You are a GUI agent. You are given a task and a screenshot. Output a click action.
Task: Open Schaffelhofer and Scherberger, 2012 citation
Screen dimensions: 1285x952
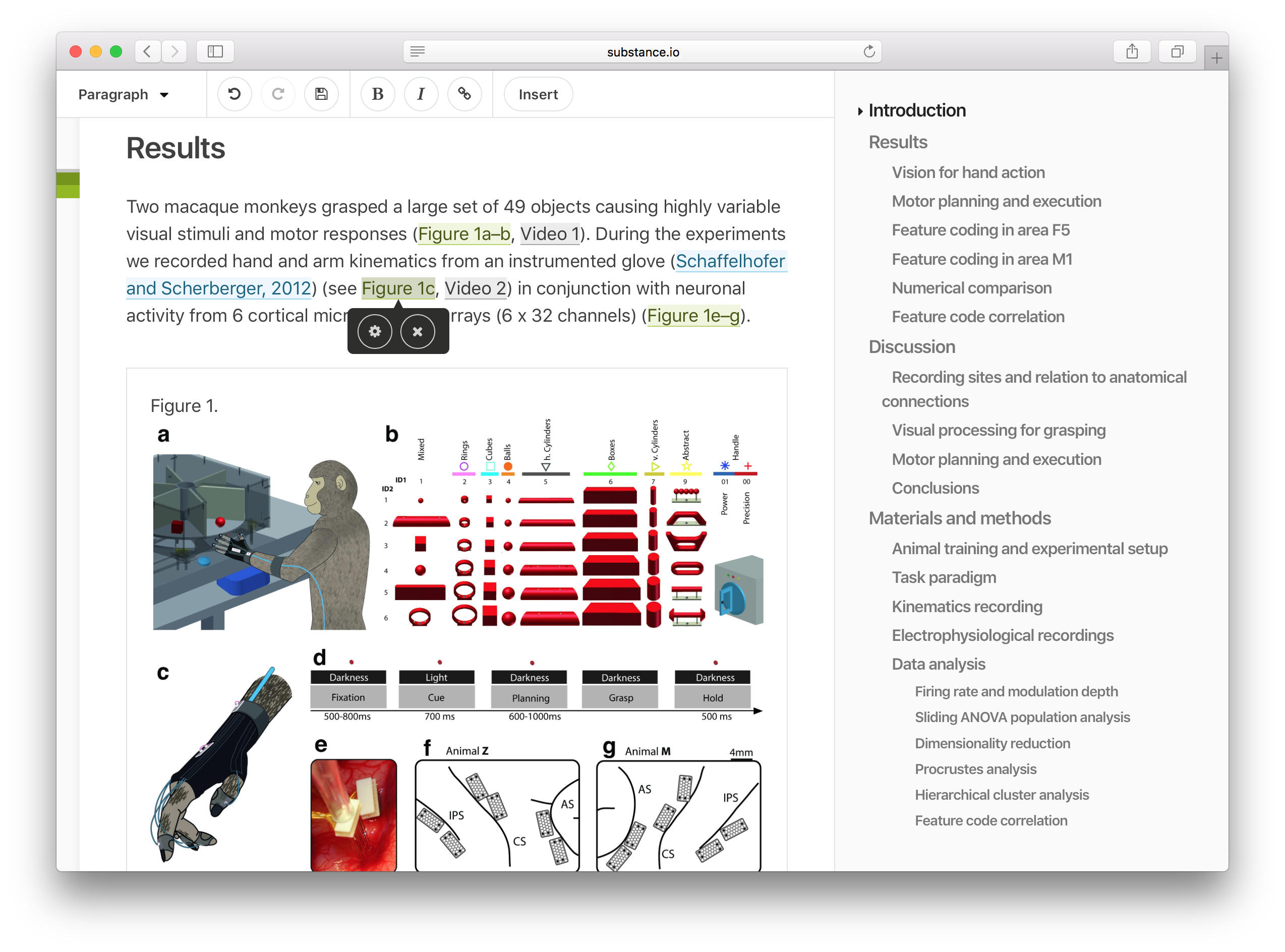click(730, 261)
